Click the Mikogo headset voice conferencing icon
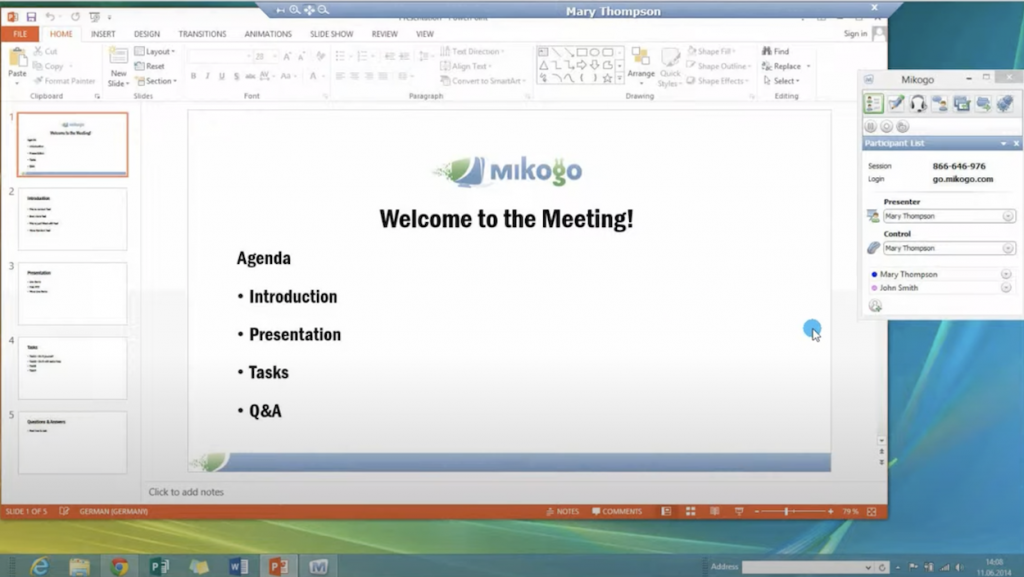The image size is (1024, 577). (x=919, y=103)
